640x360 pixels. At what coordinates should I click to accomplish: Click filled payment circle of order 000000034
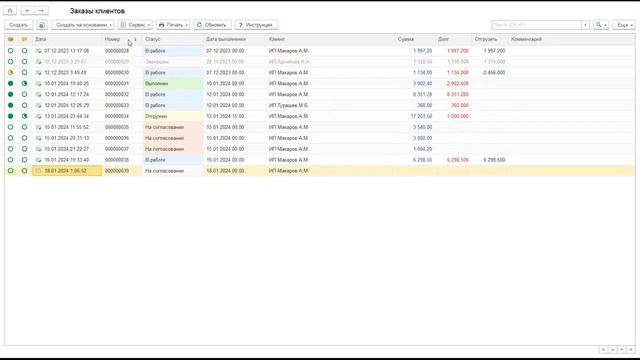pyautogui.click(x=11, y=116)
